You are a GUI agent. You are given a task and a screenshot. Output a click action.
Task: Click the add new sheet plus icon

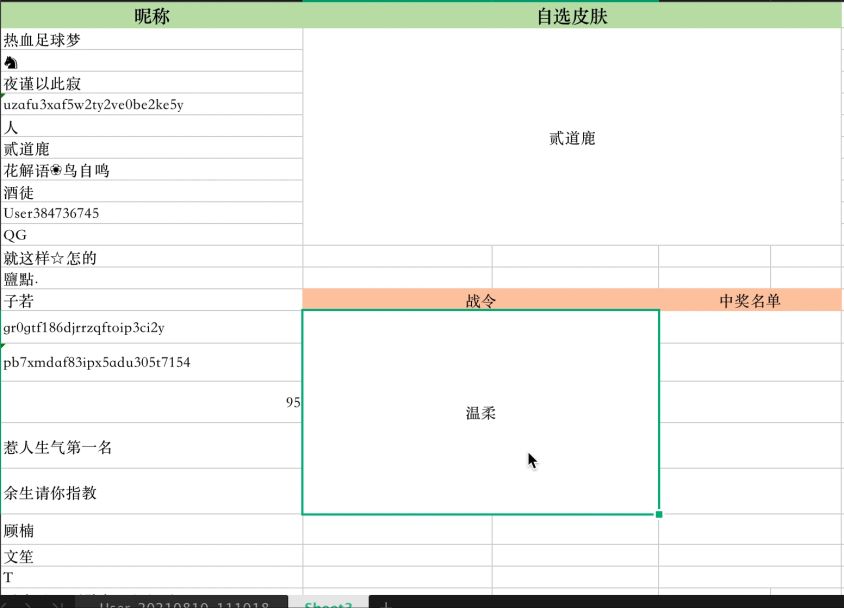pos(386,604)
